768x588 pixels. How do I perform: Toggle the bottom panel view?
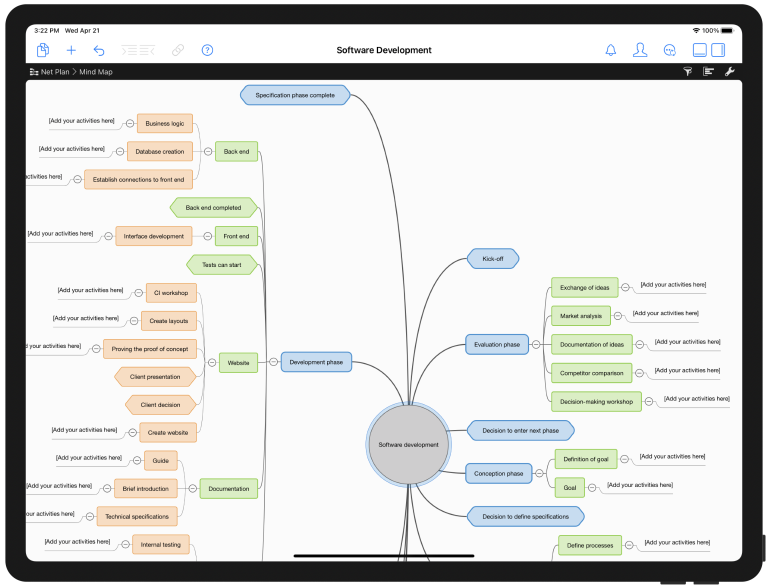coord(699,50)
